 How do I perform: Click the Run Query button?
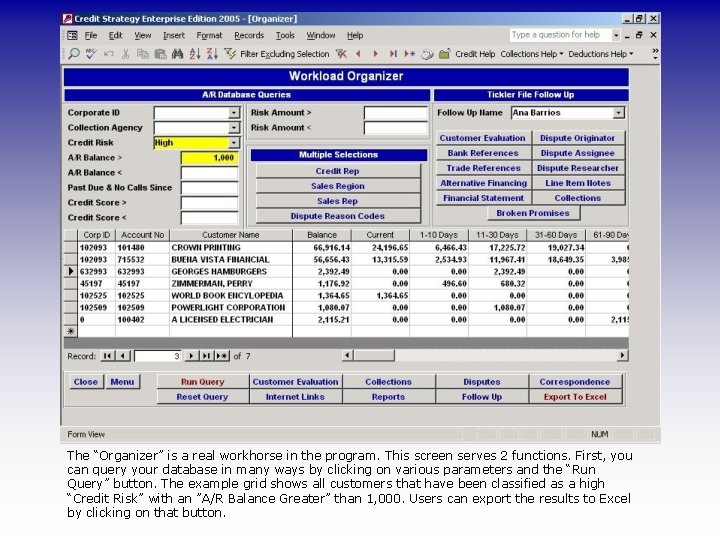(202, 382)
